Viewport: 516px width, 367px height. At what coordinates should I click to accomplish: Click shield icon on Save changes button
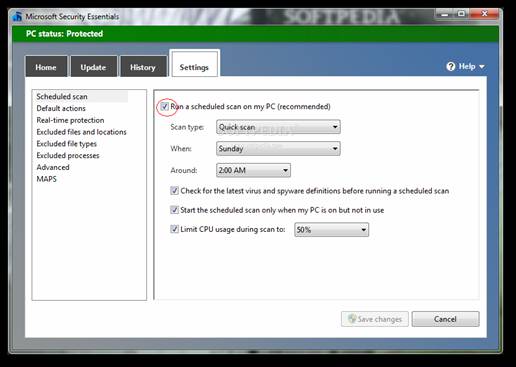pyautogui.click(x=352, y=319)
